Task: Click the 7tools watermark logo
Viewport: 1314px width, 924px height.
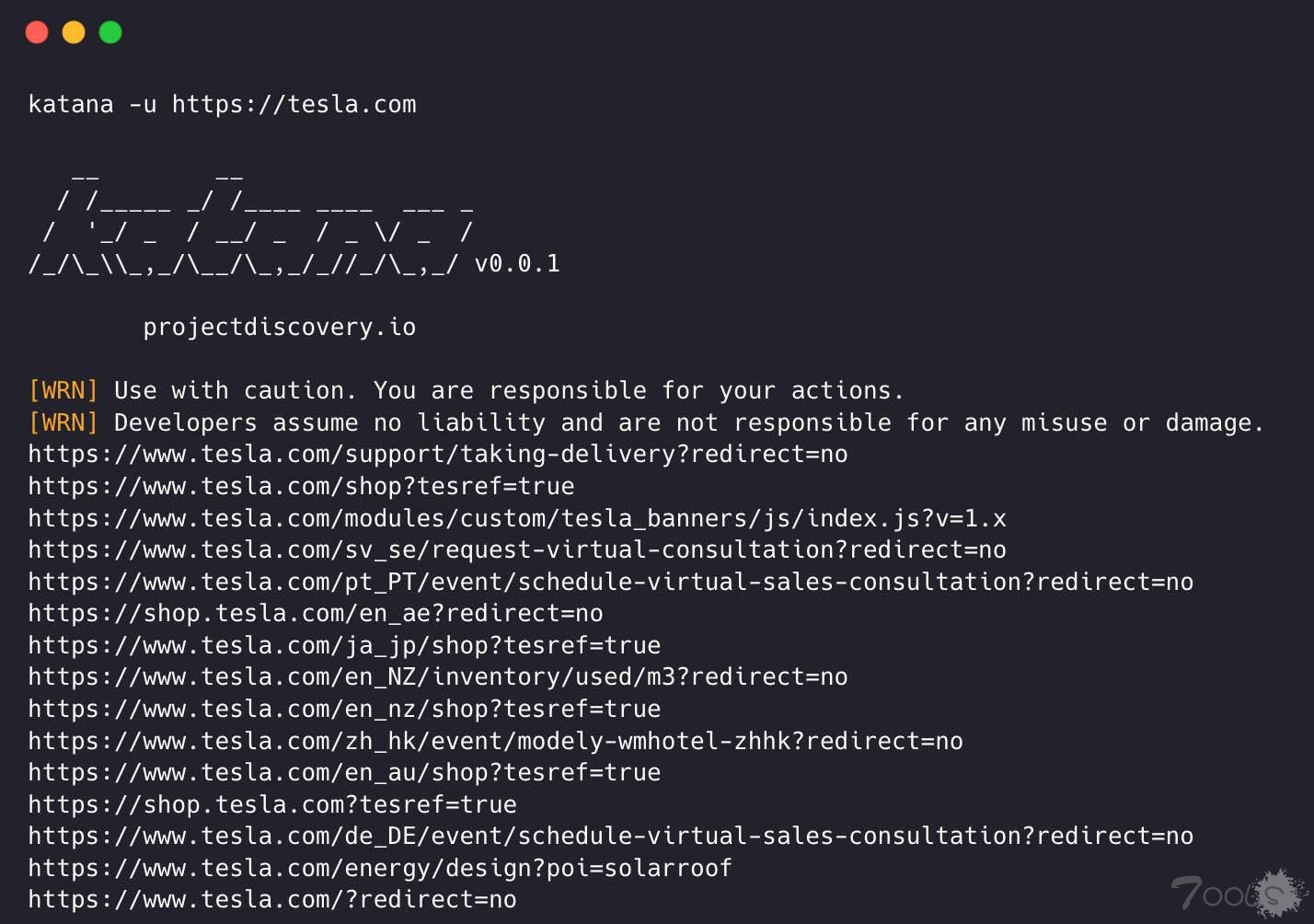Action: coord(1239,893)
